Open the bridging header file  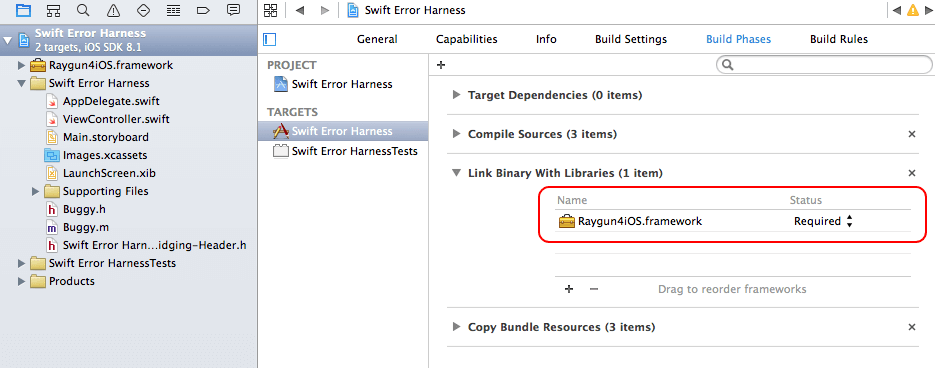pyautogui.click(x=154, y=245)
